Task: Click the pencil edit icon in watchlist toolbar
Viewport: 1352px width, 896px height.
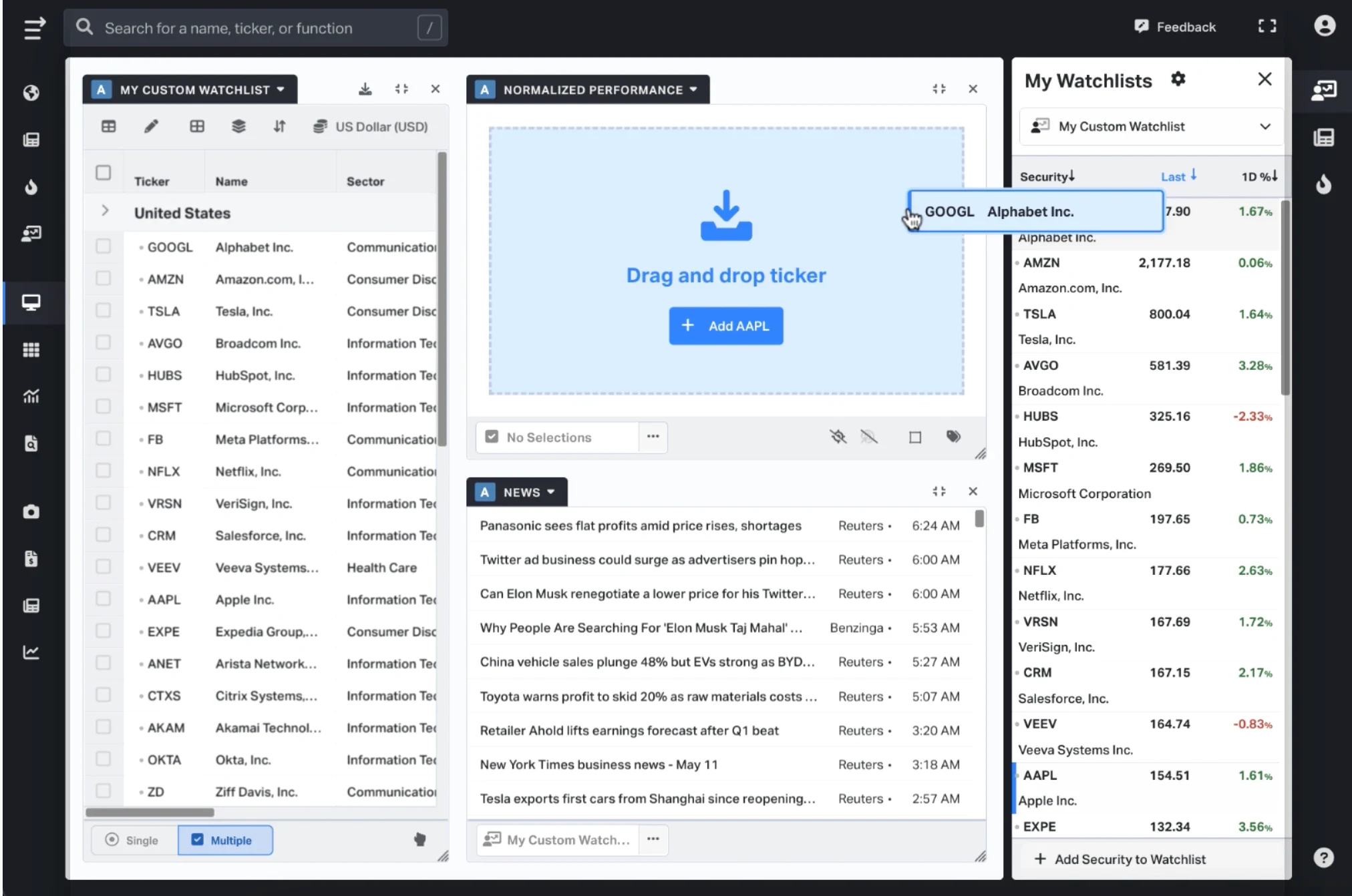Action: (152, 126)
